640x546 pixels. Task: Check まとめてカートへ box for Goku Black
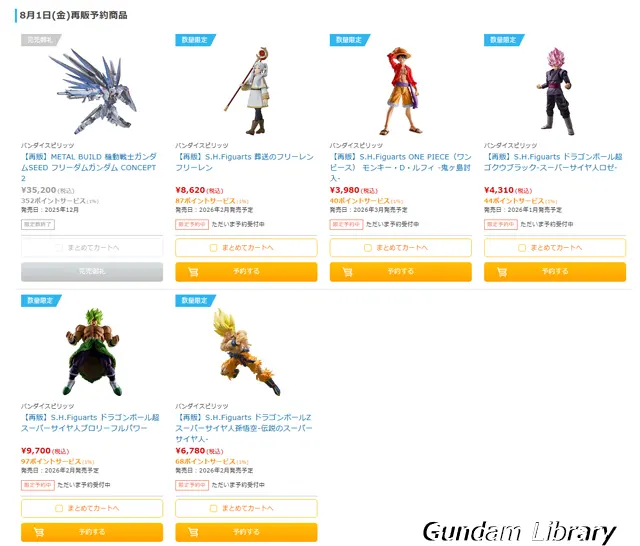[x=522, y=248]
